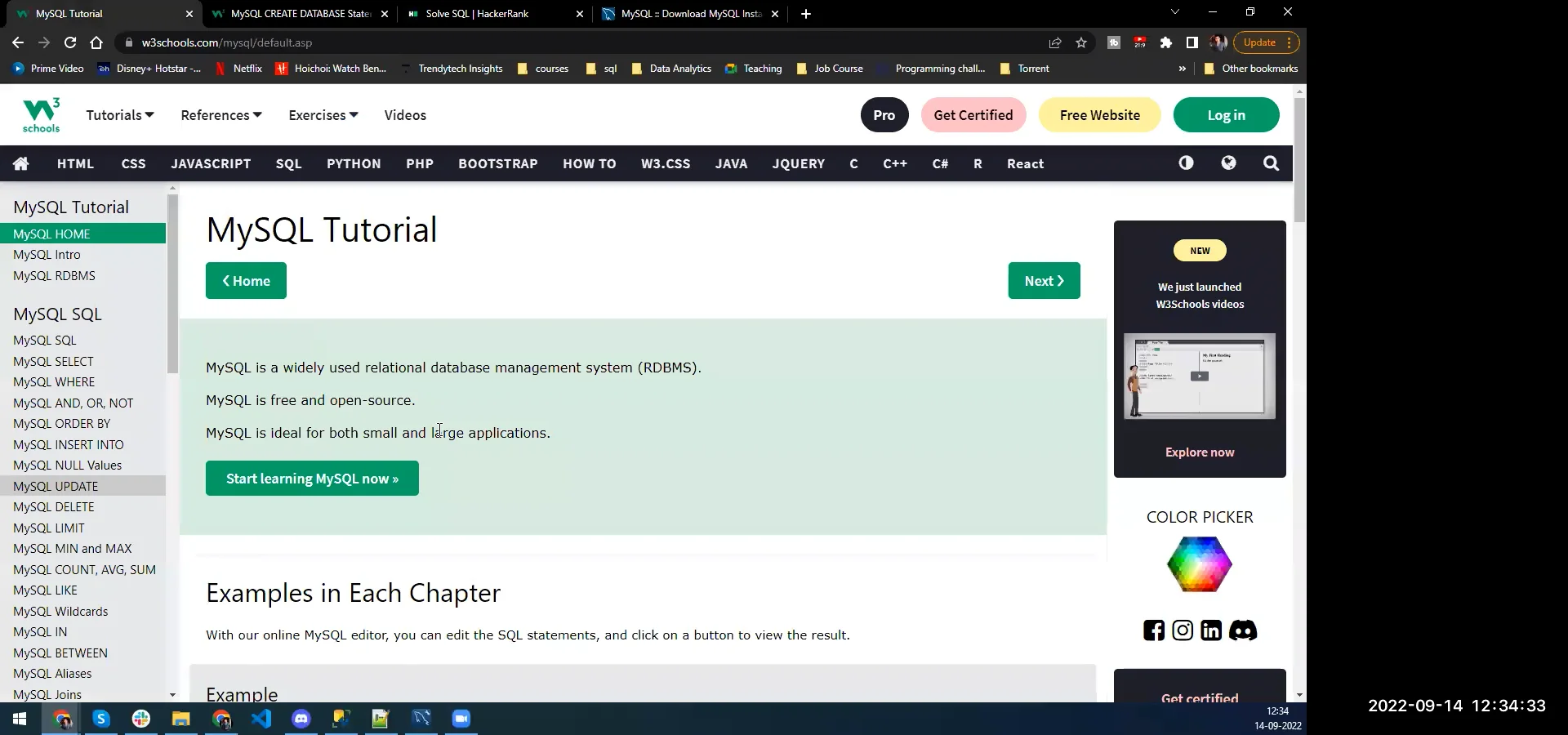Select the PYTHON menu item
Viewport: 1568px width, 735px height.
(x=353, y=163)
